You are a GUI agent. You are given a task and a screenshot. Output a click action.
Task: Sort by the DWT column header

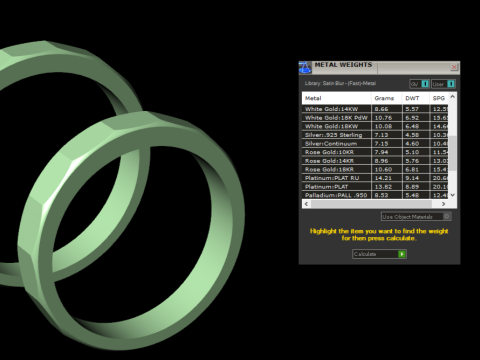(416, 98)
